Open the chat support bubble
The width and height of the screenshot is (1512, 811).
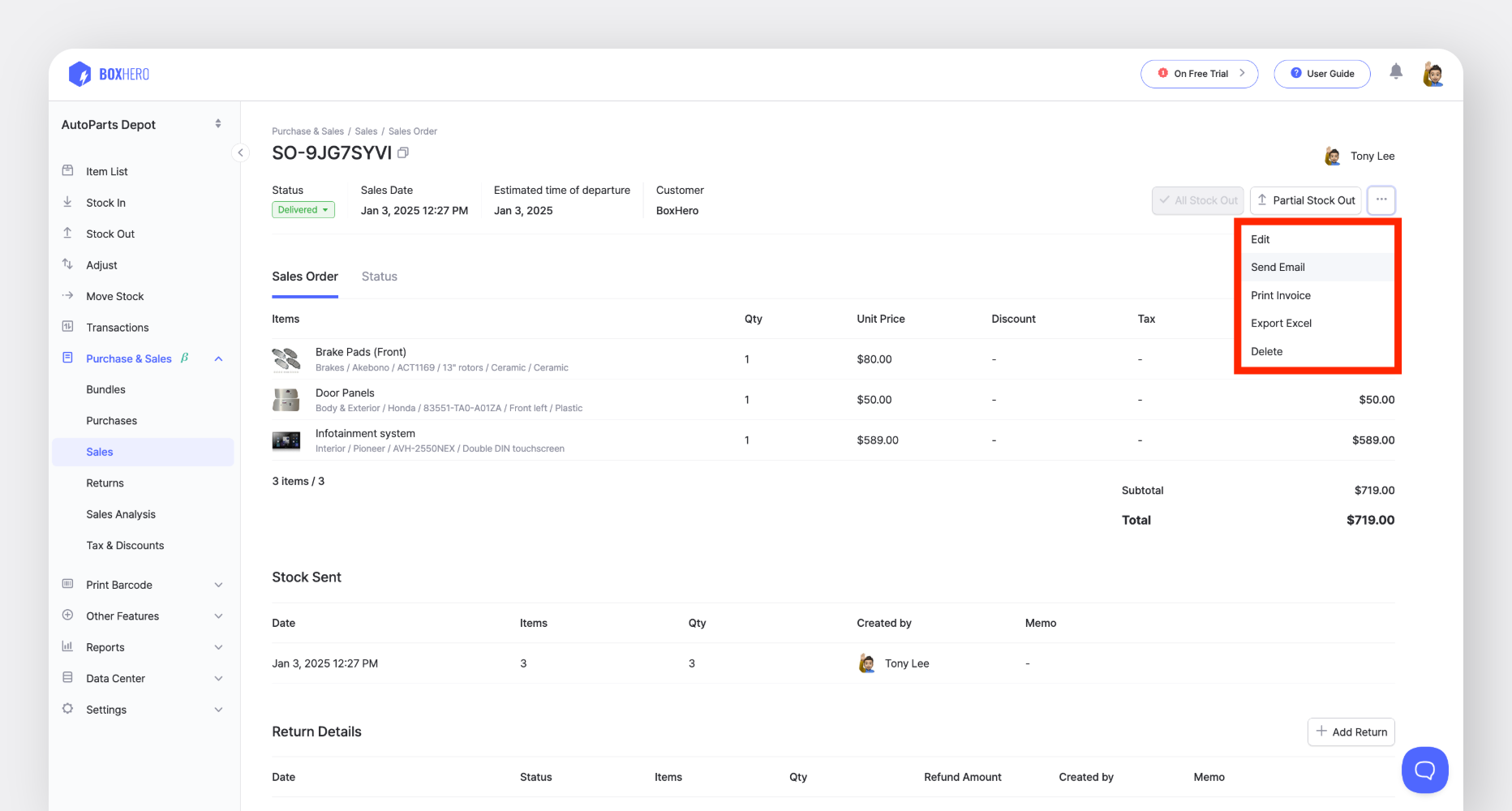pos(1424,770)
